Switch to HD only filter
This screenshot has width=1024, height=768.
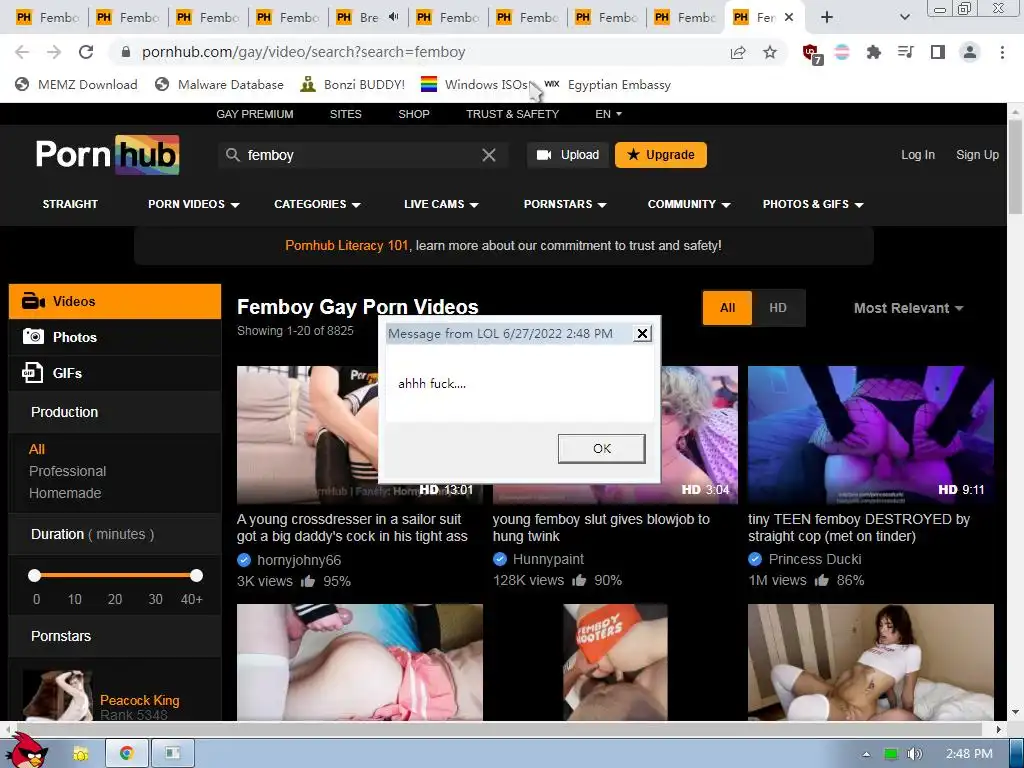(x=778, y=308)
